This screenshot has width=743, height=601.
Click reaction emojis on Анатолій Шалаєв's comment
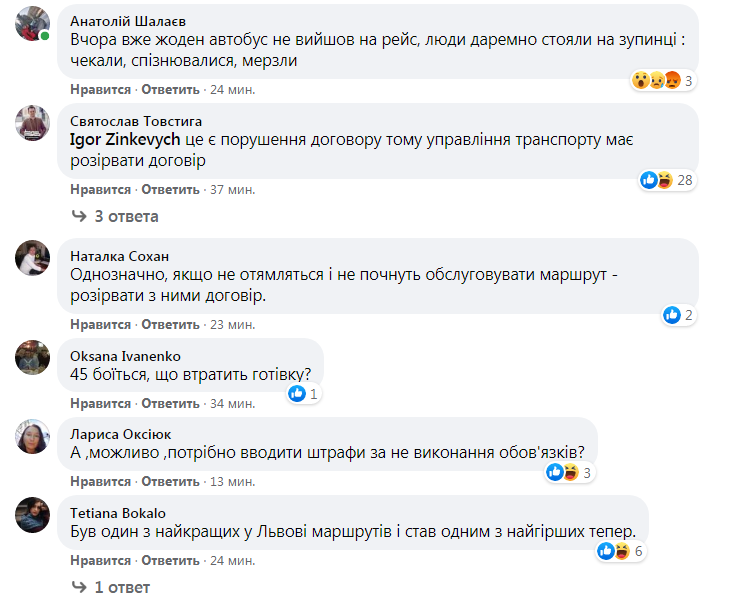(x=655, y=81)
